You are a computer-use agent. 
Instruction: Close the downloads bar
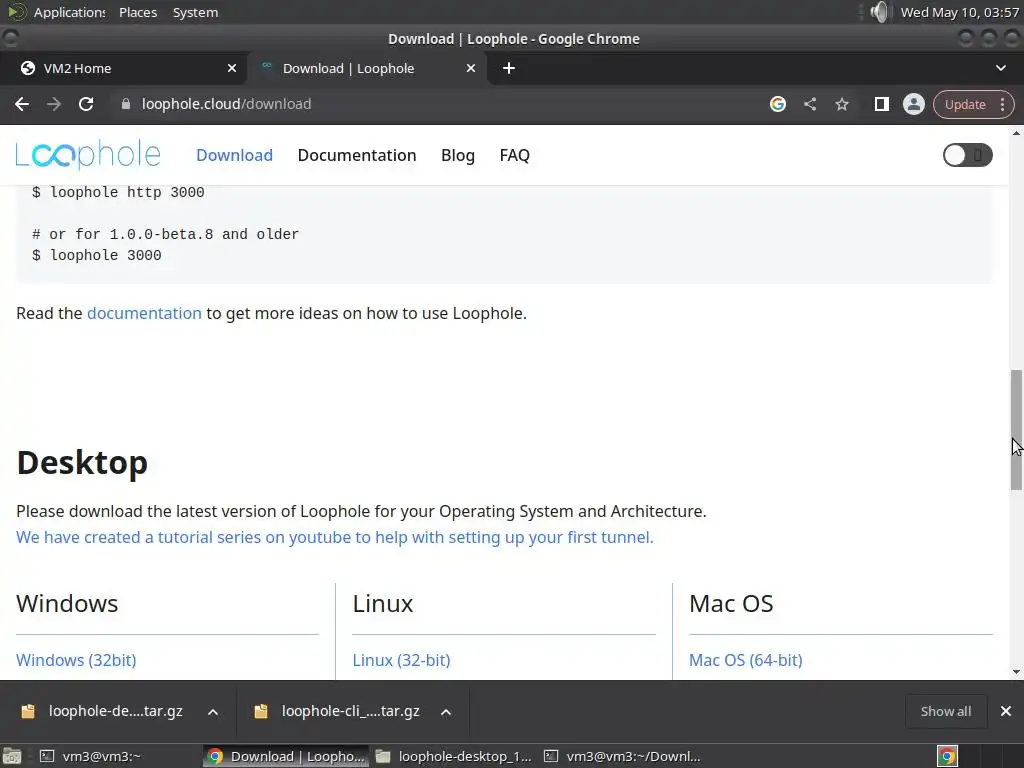(1006, 711)
